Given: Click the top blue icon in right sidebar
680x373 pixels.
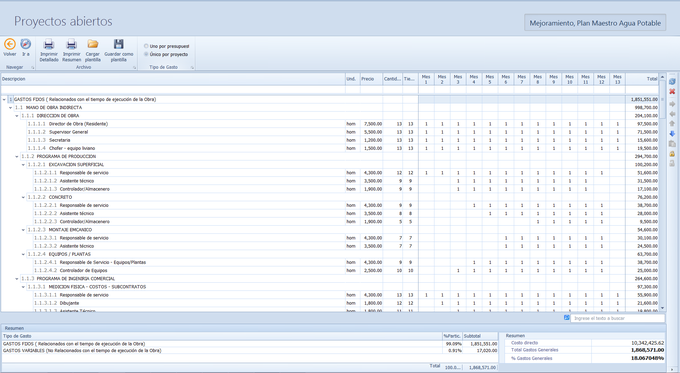Looking at the screenshot, I should coord(672,82).
